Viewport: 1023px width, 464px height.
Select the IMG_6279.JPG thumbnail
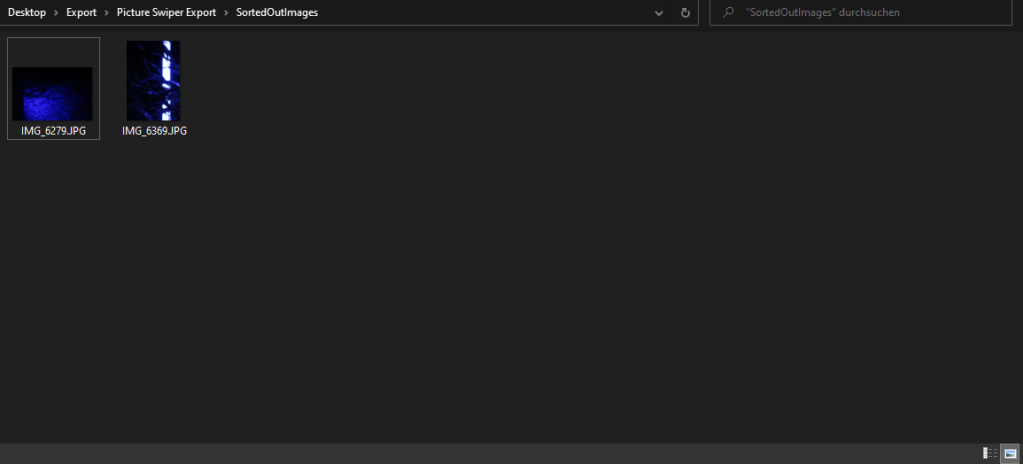coord(53,93)
